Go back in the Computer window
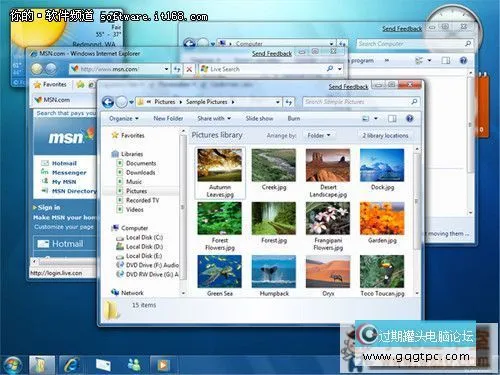 coord(189,43)
